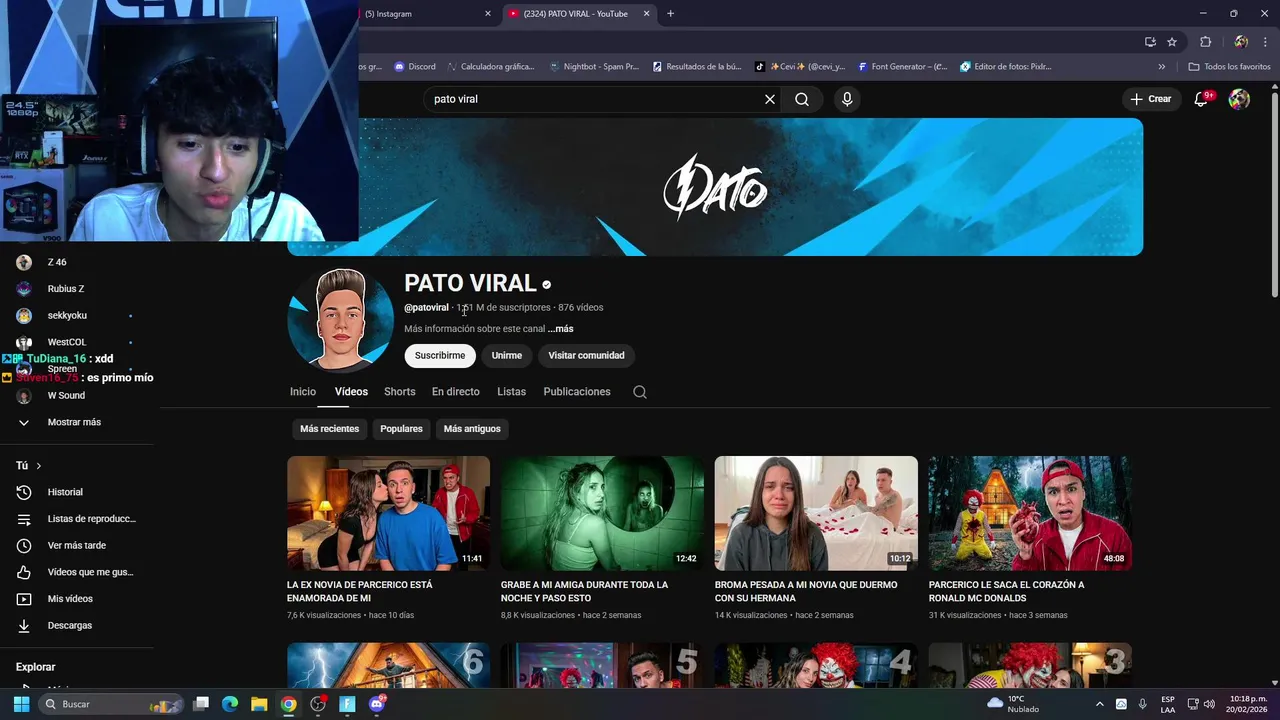Open File Explorer from taskbar
1280x720 pixels.
coord(259,704)
